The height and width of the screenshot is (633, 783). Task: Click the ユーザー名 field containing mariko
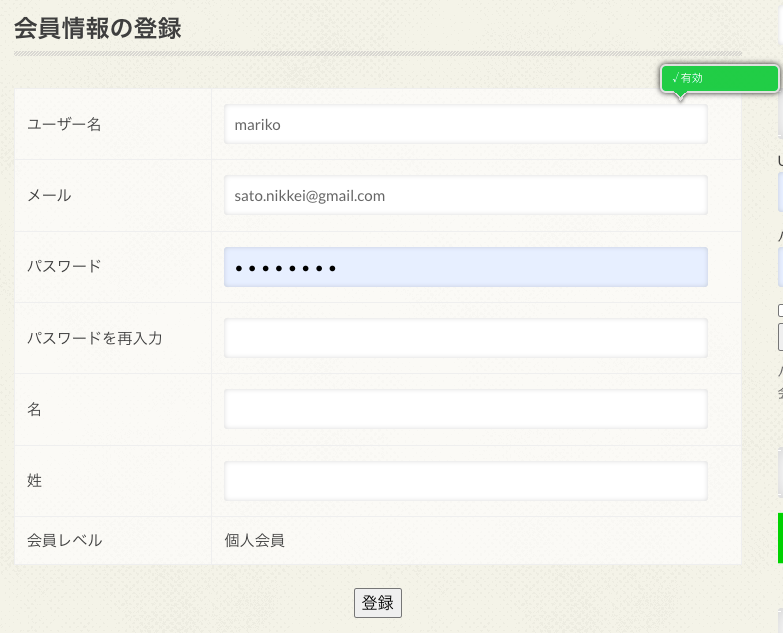(465, 125)
